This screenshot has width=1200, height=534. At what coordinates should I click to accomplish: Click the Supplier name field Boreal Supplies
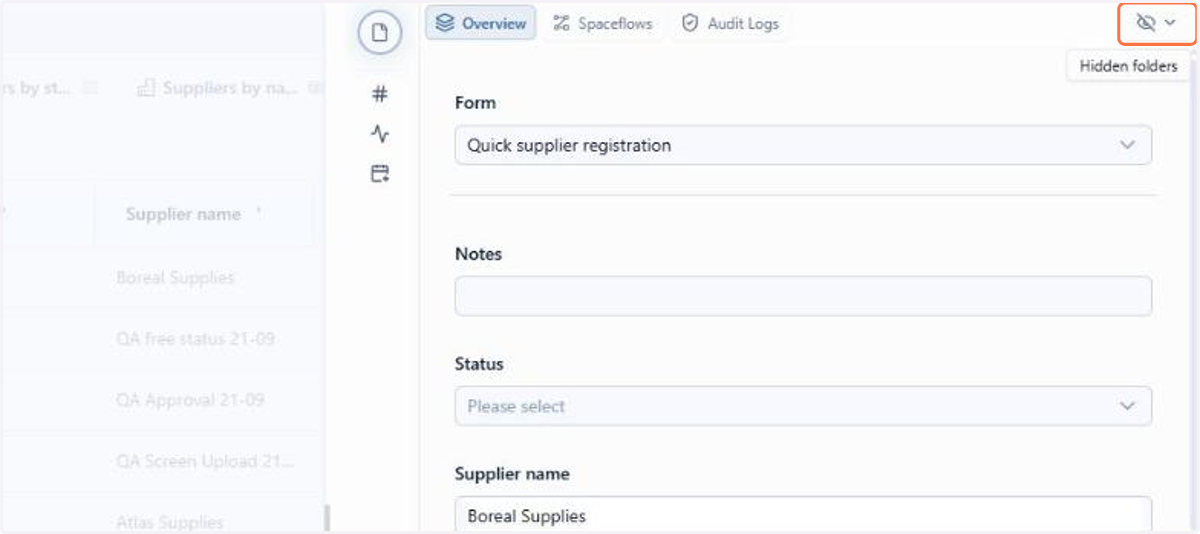[803, 515]
